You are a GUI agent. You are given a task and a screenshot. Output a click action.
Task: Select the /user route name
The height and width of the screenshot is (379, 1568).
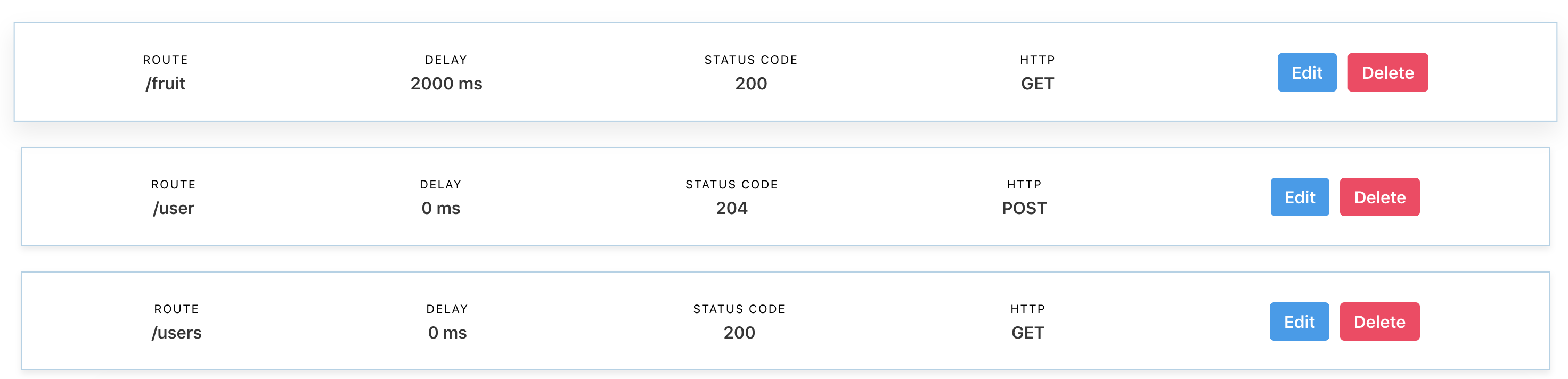pos(174,208)
